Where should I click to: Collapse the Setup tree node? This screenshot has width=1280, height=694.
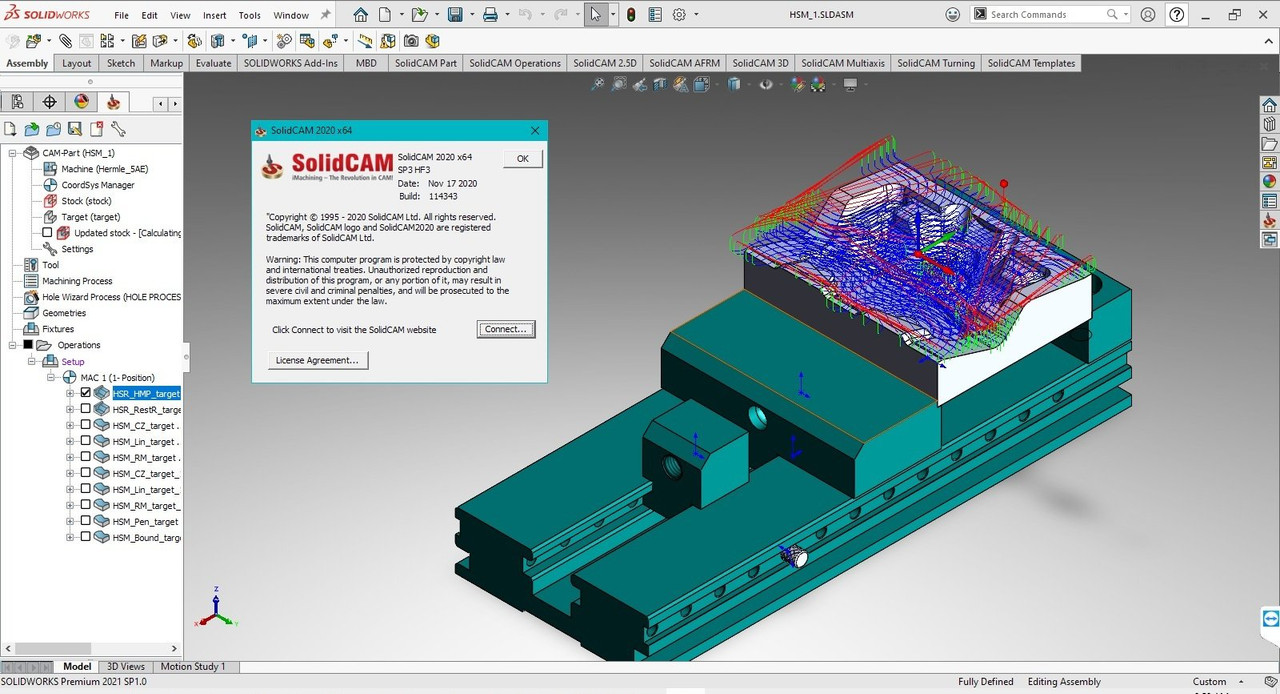pos(32,361)
